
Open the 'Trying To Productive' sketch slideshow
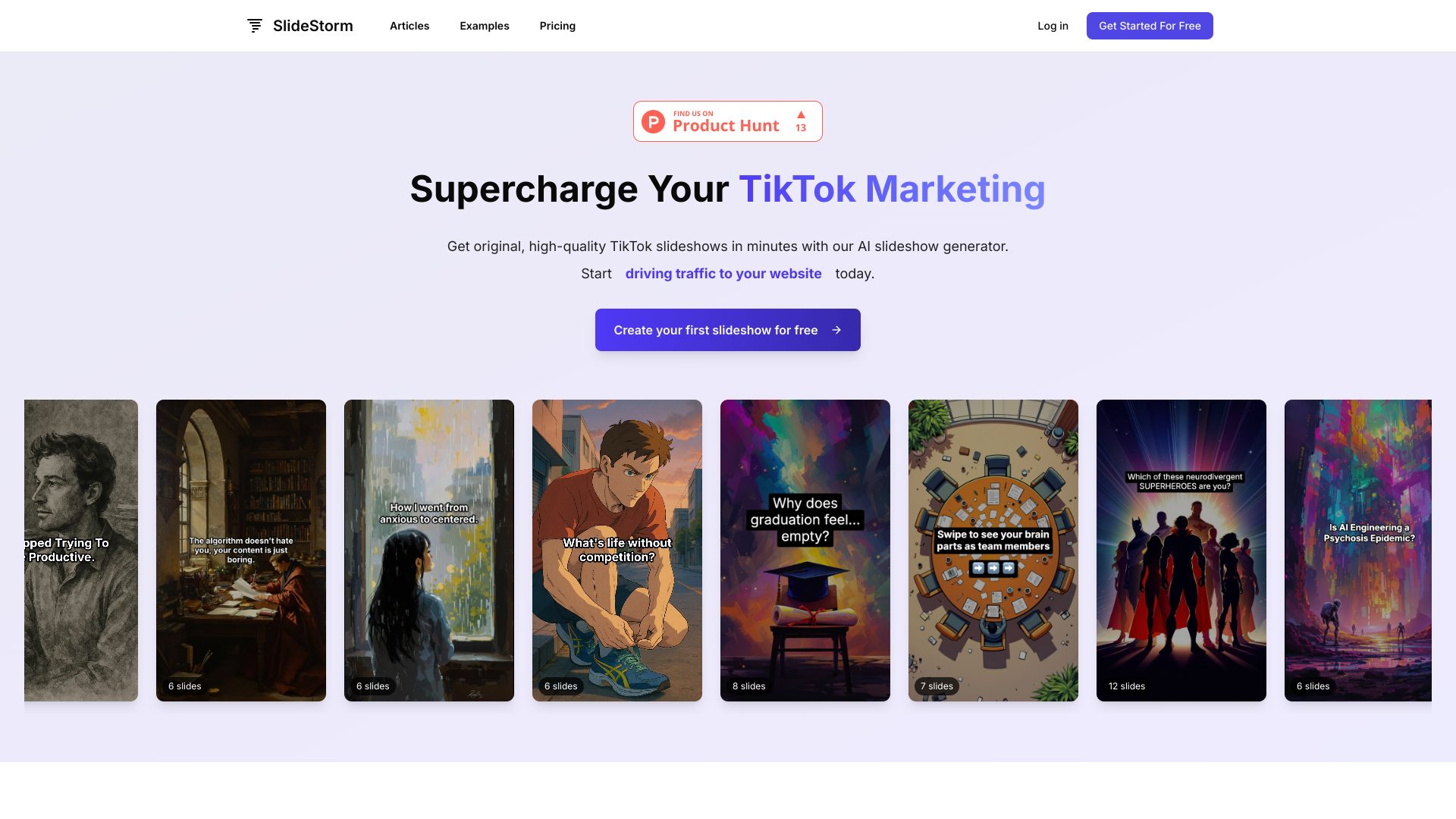pyautogui.click(x=81, y=551)
